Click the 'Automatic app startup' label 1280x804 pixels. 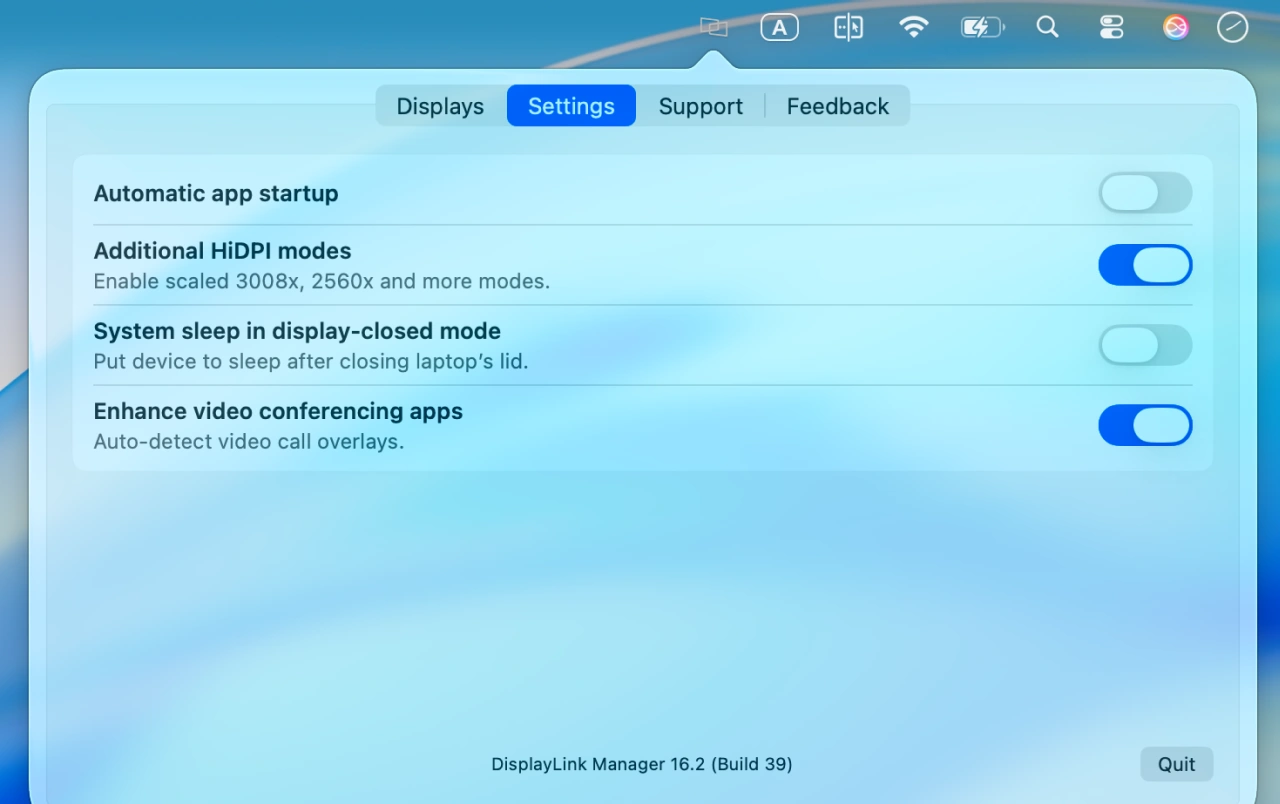(x=216, y=193)
